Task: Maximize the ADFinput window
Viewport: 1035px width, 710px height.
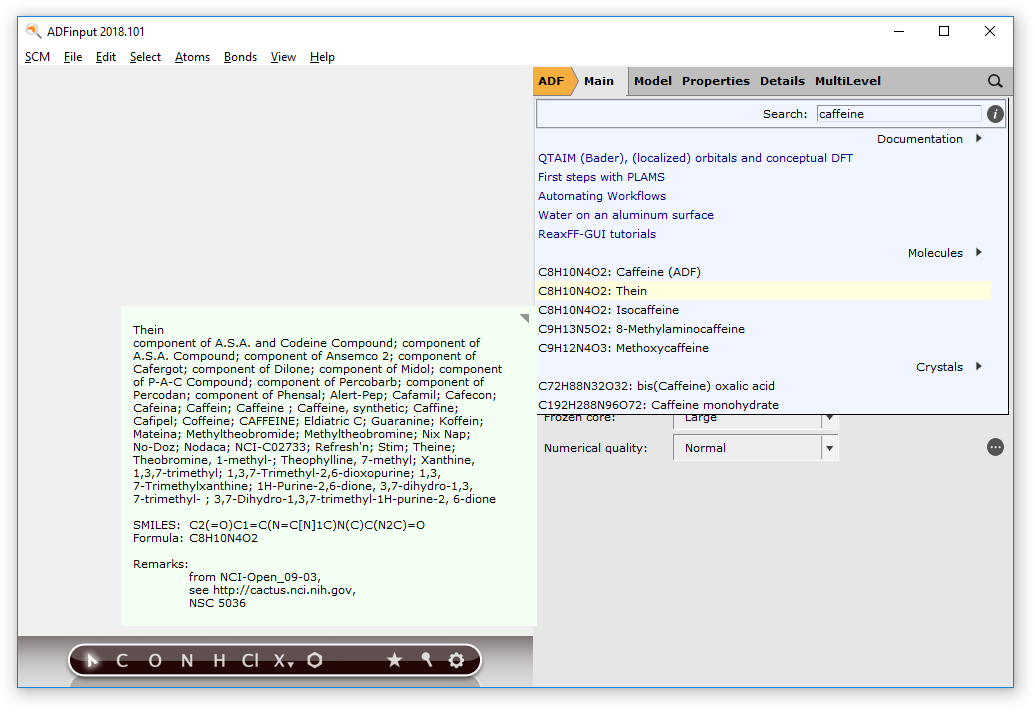Action: click(x=944, y=31)
